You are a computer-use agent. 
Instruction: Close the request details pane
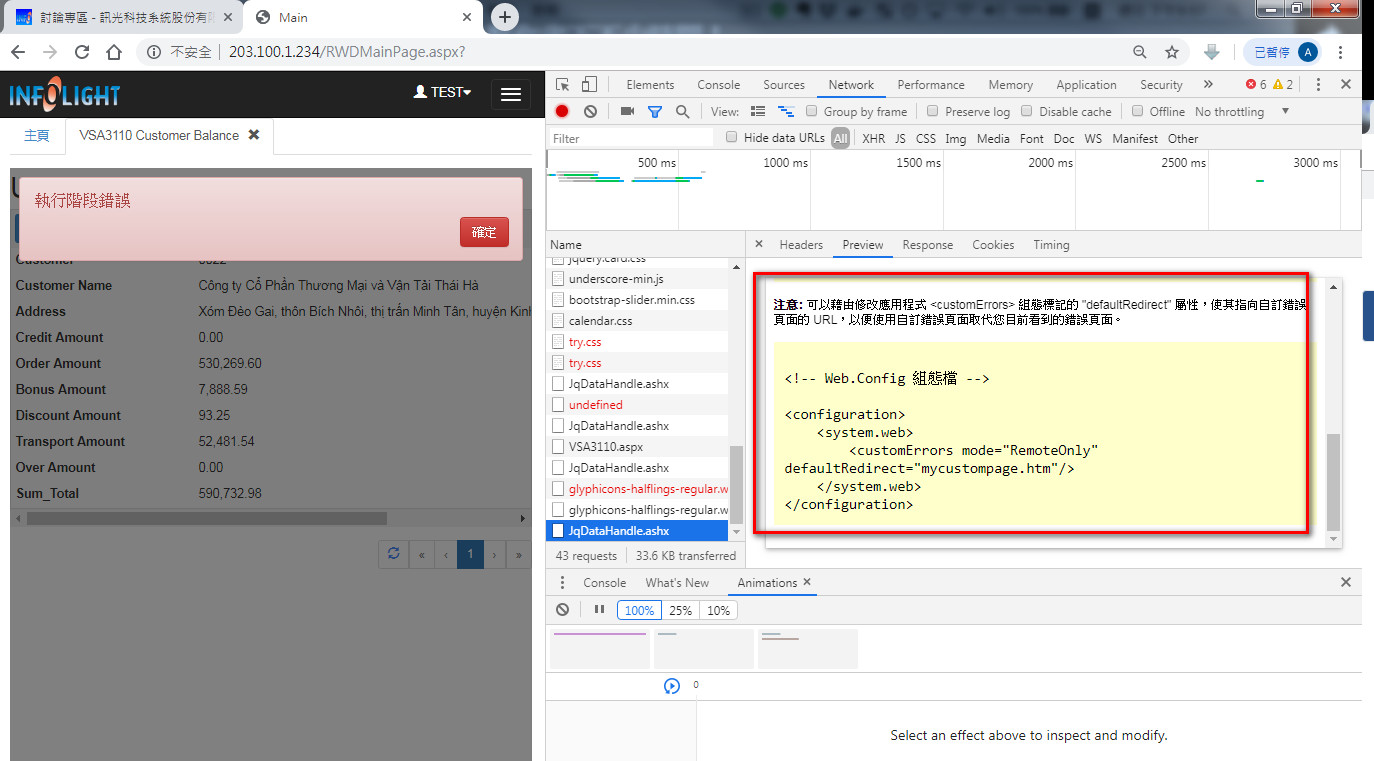pos(758,244)
